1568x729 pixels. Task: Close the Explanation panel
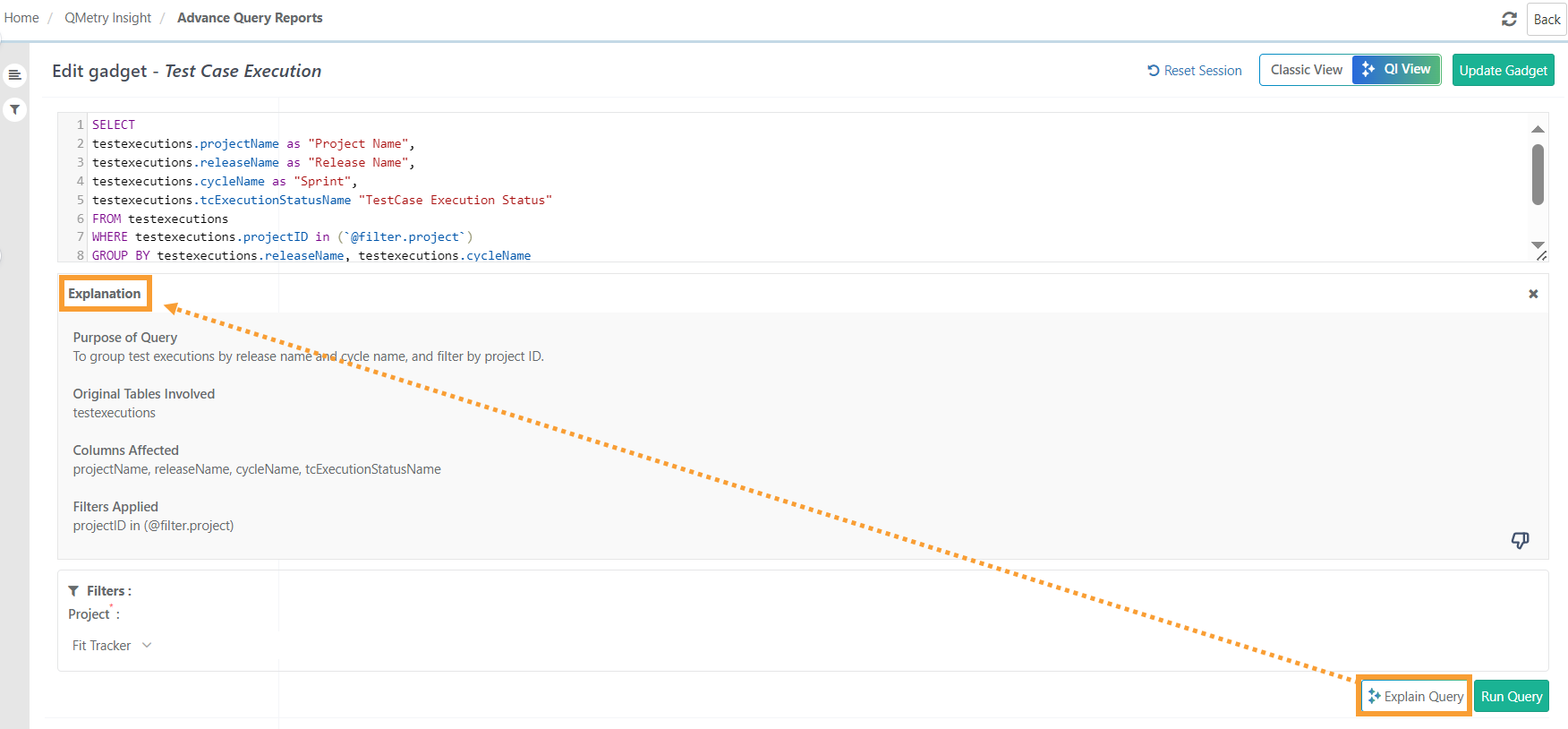tap(1533, 294)
